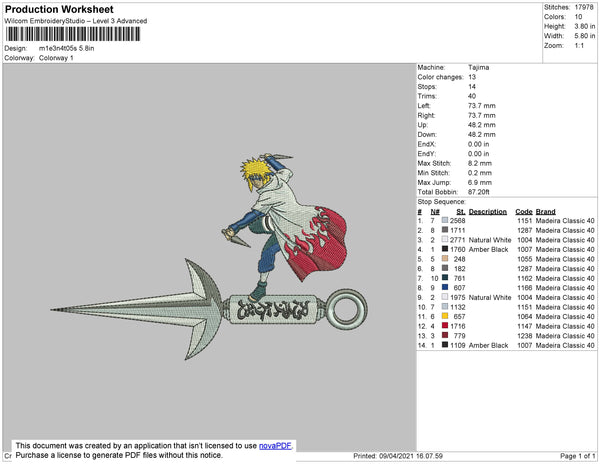Click the barcode under the worksheet title
600x464 pixels.
[x=73, y=34]
